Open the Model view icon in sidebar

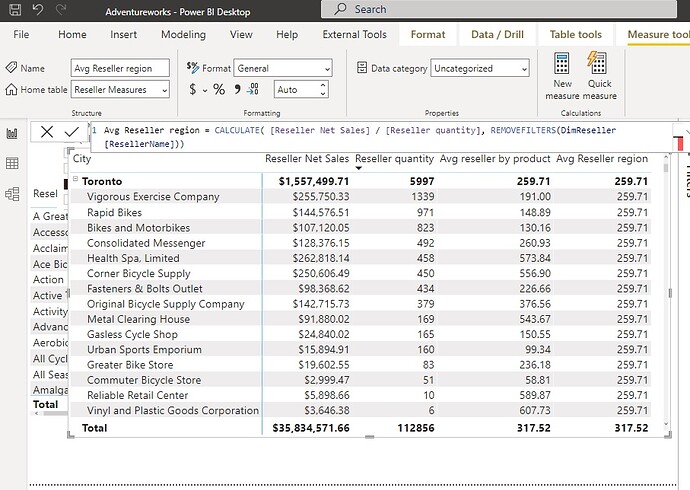(12, 194)
